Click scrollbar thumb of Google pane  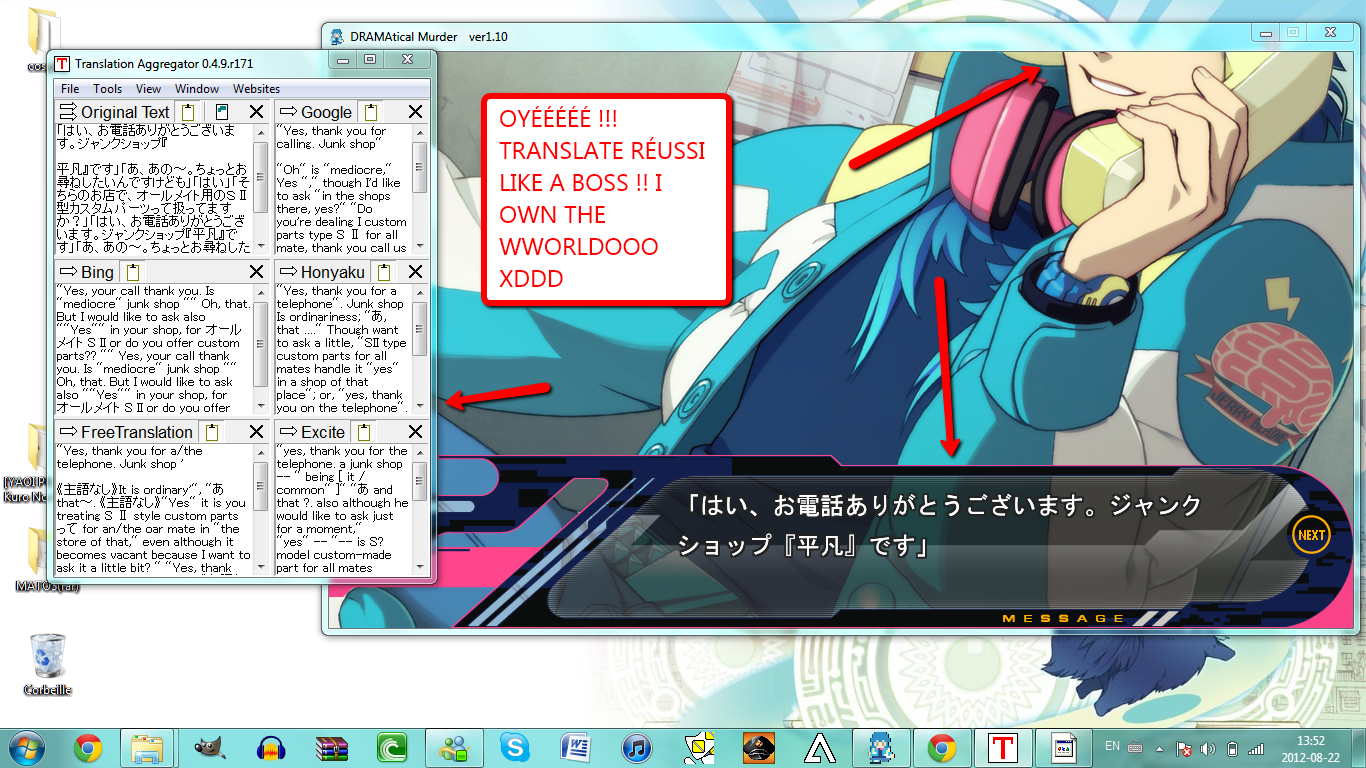coord(420,167)
